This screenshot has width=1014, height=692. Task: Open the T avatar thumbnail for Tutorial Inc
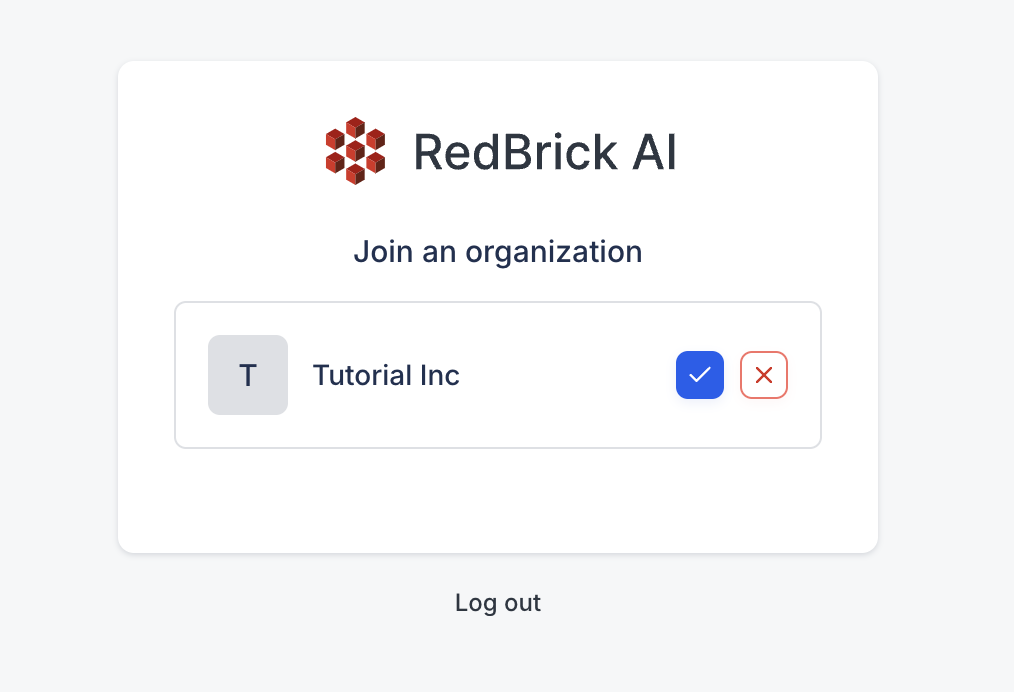pyautogui.click(x=248, y=375)
